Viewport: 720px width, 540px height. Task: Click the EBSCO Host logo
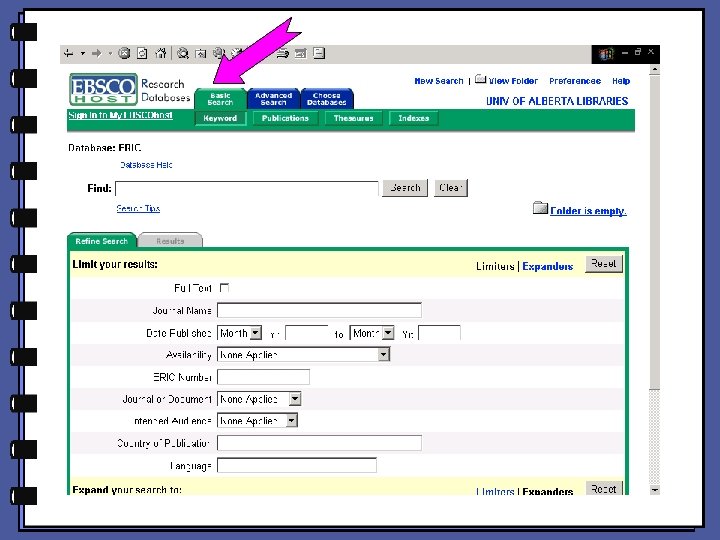[104, 90]
